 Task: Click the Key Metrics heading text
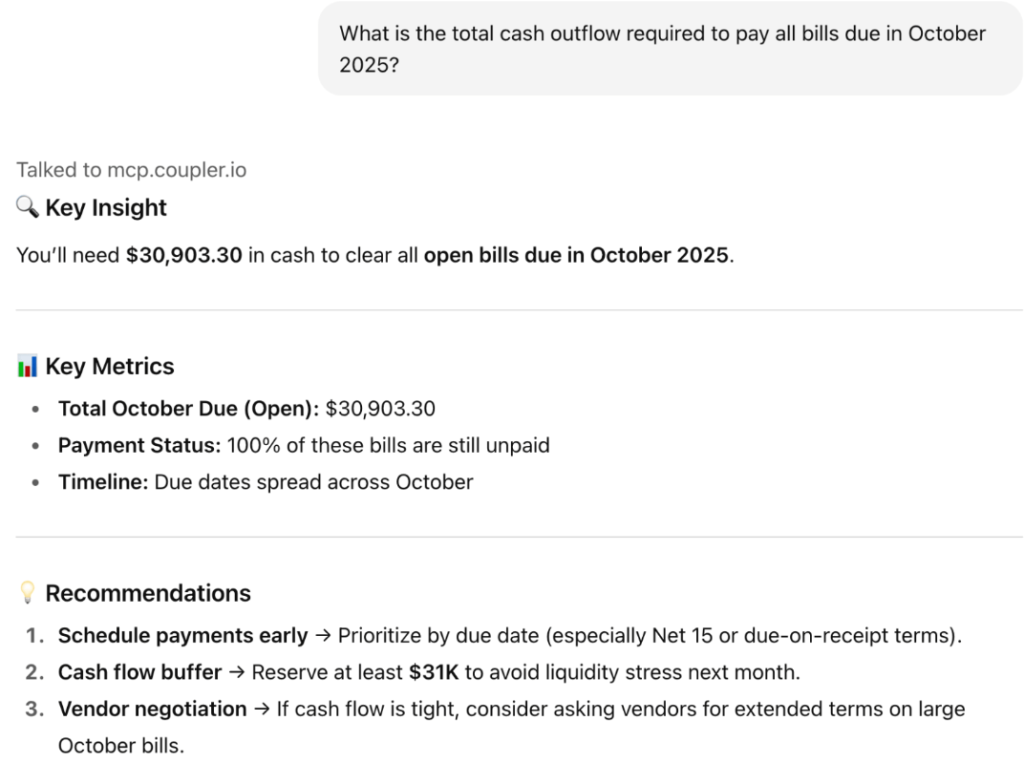(x=110, y=367)
